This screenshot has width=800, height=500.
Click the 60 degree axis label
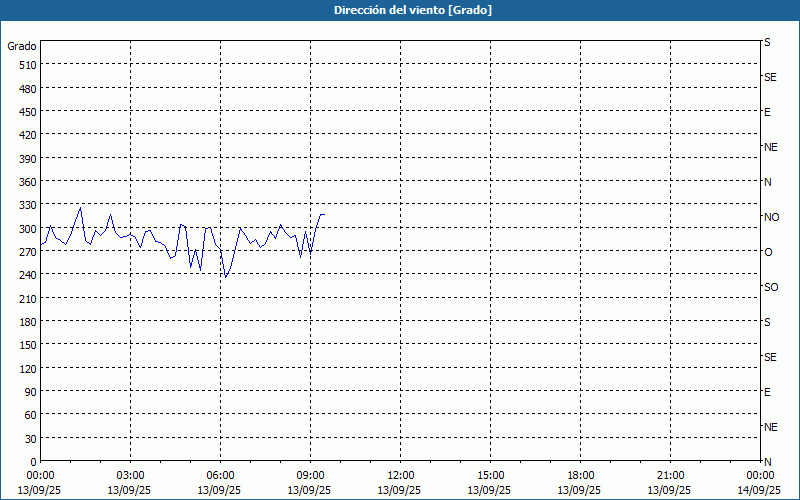[x=31, y=415]
